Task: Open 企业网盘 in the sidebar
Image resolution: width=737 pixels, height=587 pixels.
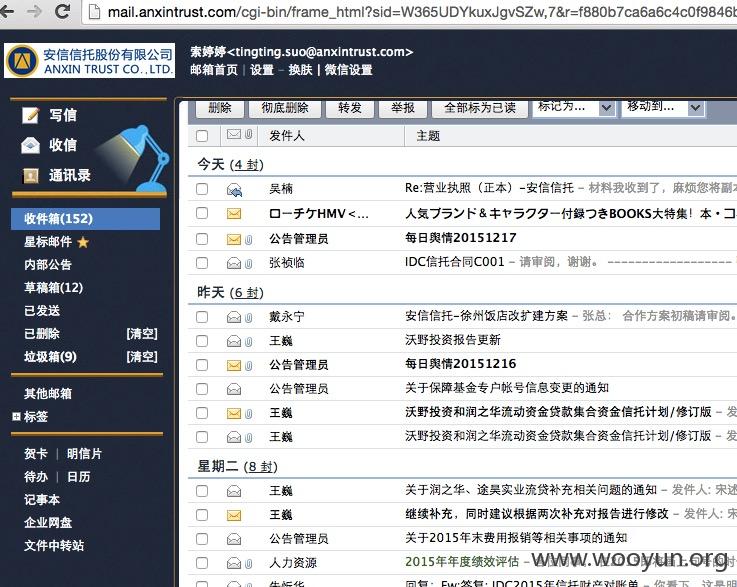Action: click(48, 523)
